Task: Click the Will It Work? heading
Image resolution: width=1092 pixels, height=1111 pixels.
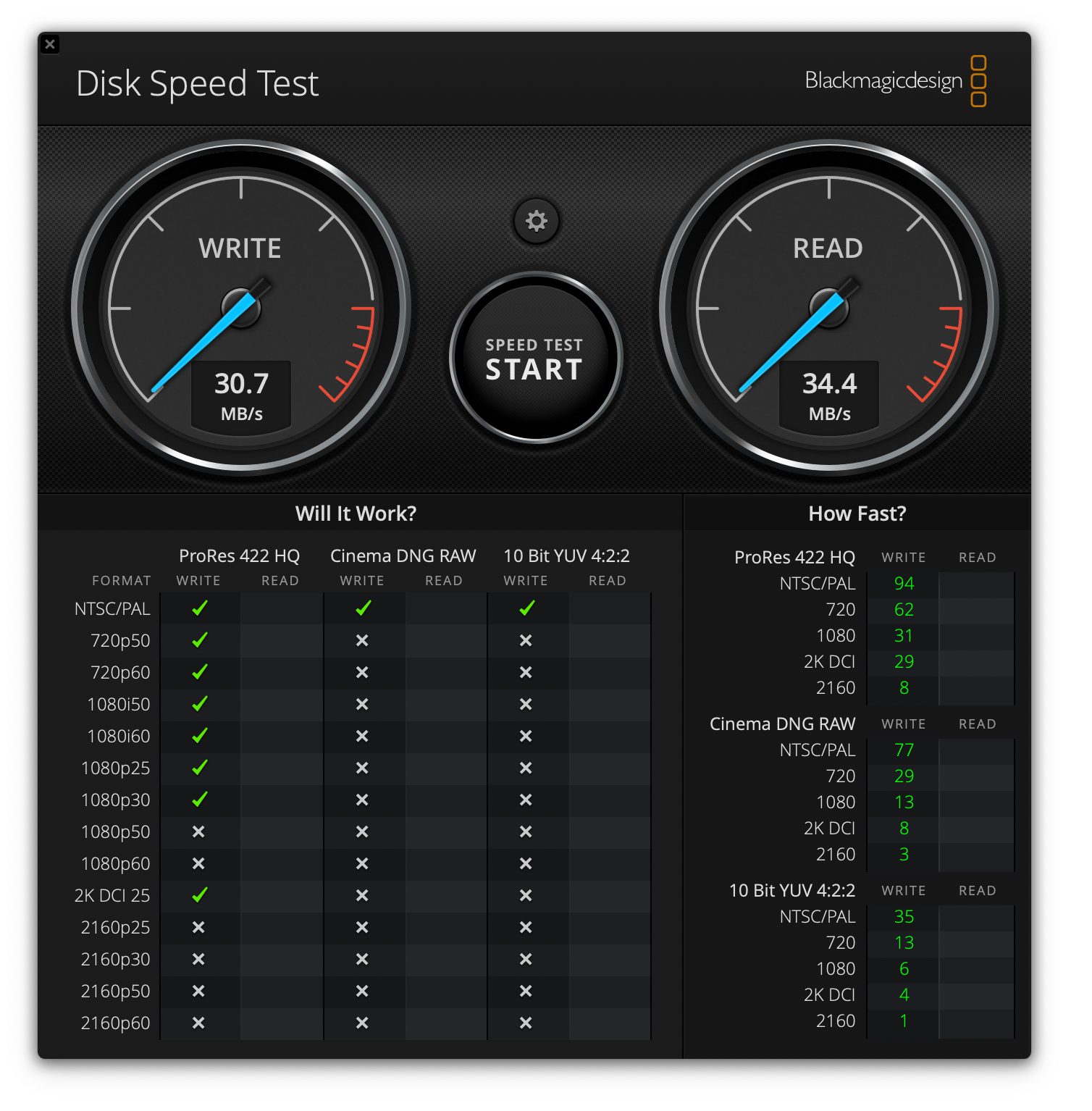Action: pos(356,513)
